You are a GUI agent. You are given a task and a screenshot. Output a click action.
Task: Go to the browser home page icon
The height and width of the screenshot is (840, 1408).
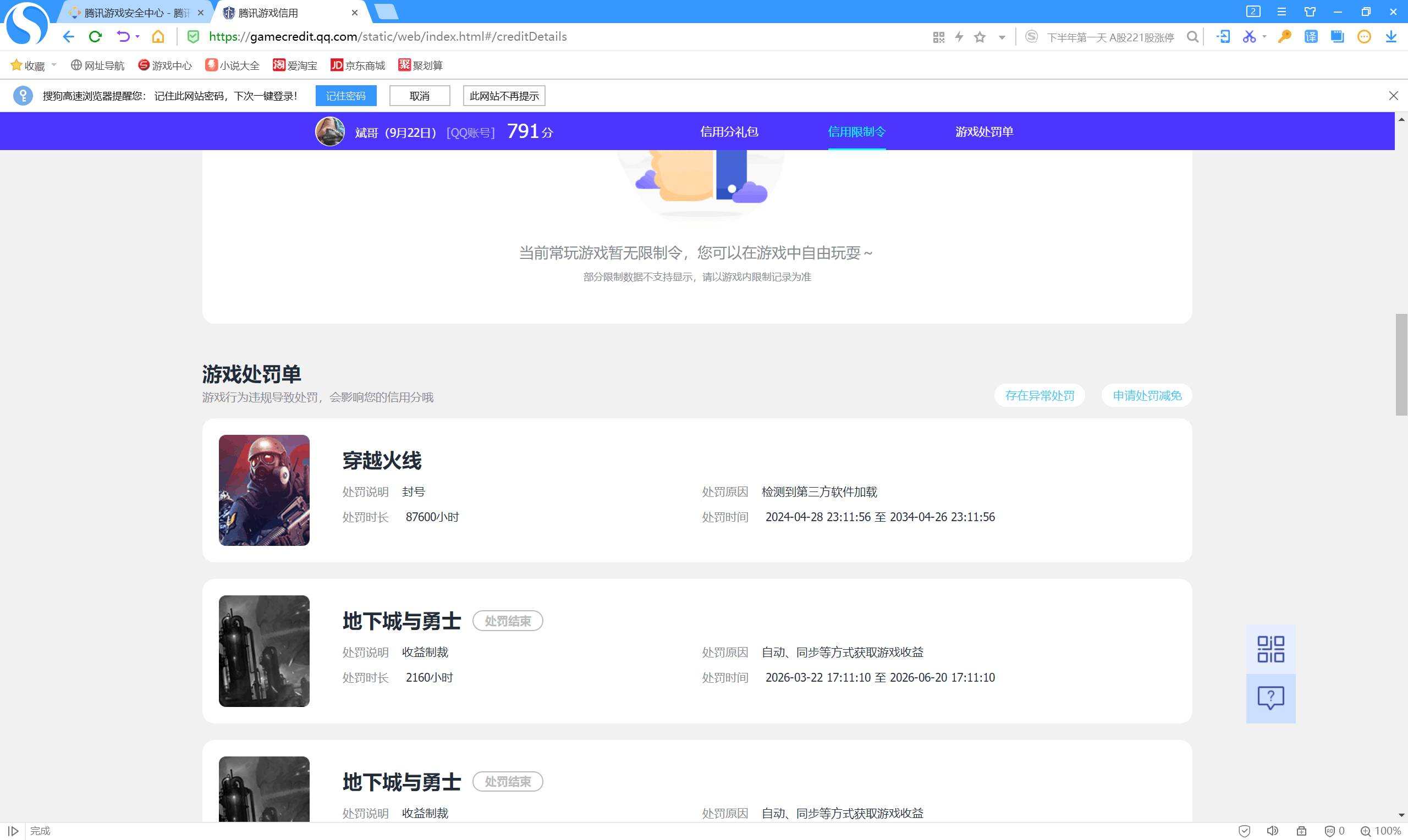click(x=158, y=37)
